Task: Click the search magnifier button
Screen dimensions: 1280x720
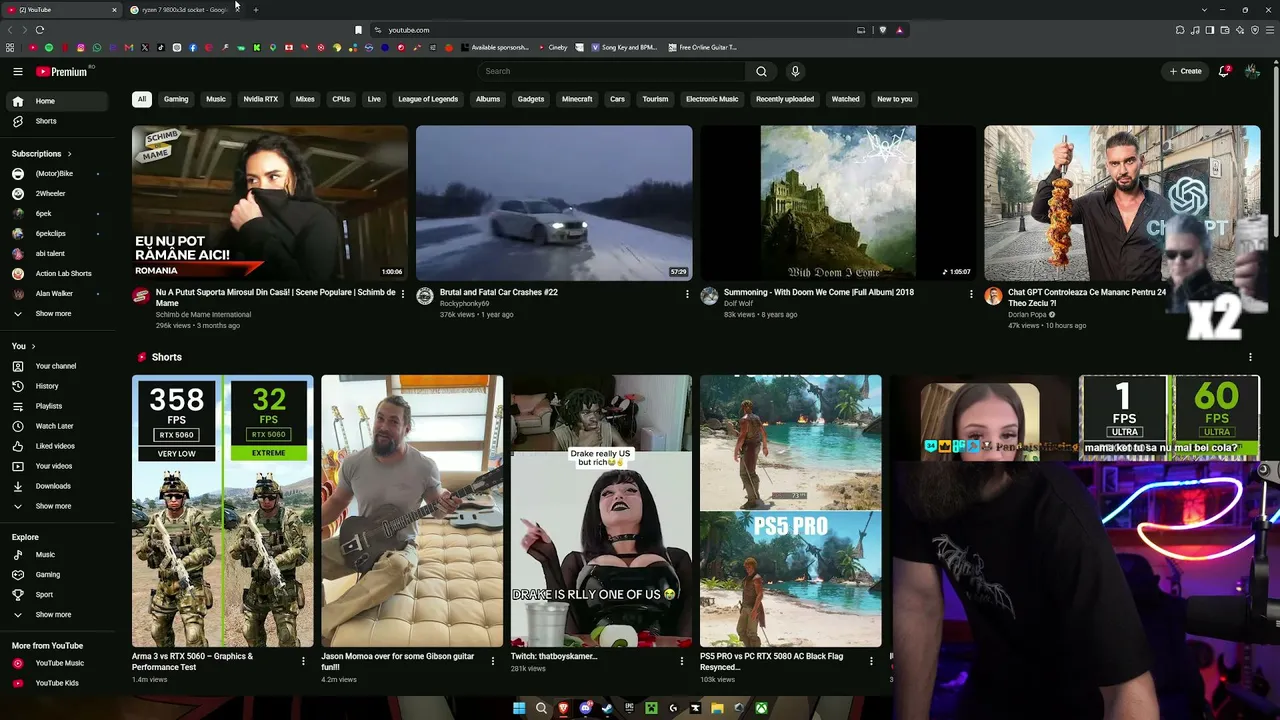Action: pyautogui.click(x=761, y=71)
